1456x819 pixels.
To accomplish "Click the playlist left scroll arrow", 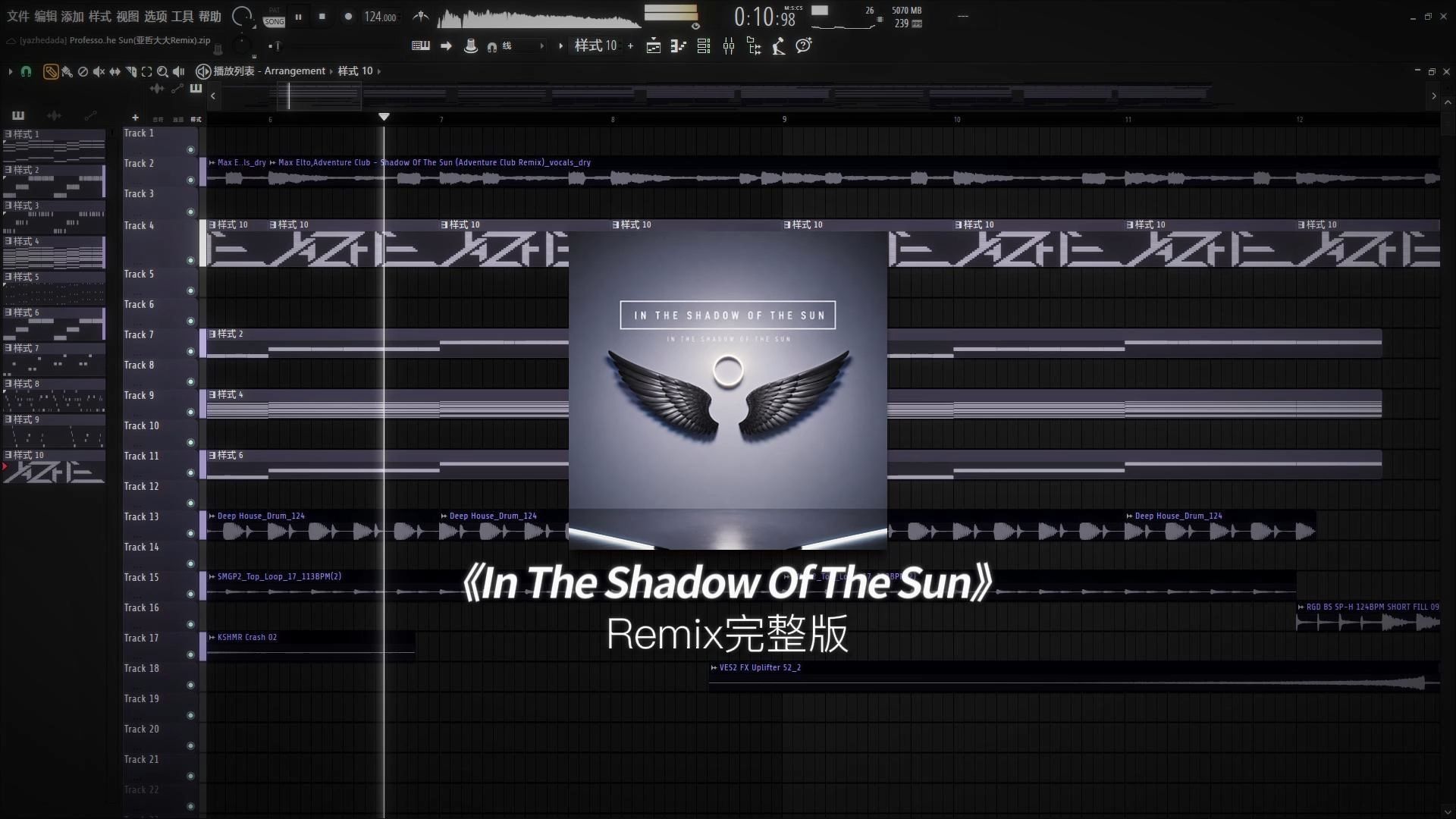I will click(213, 96).
